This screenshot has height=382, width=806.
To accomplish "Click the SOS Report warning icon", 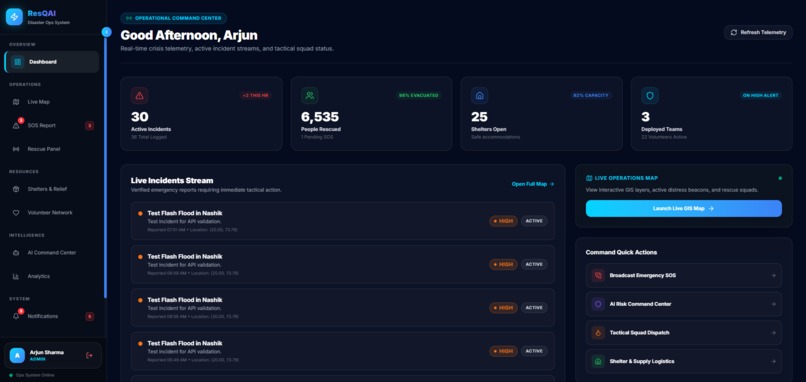I will (x=16, y=125).
